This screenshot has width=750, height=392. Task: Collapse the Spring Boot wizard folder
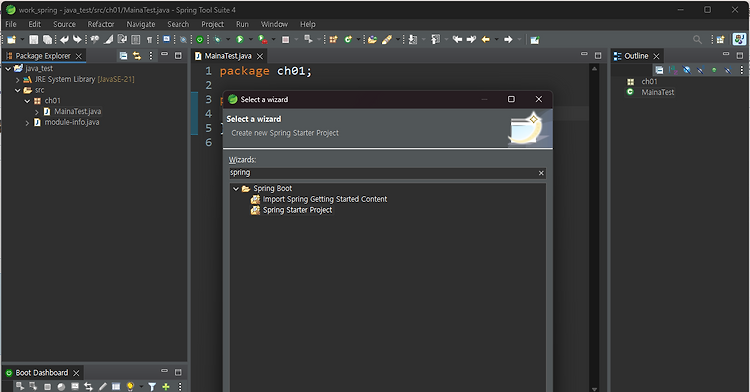click(236, 189)
